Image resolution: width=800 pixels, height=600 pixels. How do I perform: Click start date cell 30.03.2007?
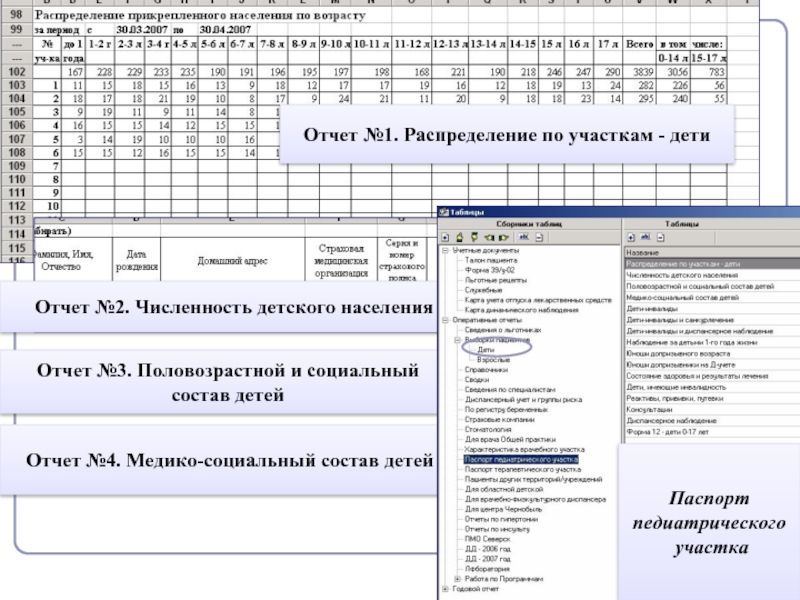pos(142,30)
